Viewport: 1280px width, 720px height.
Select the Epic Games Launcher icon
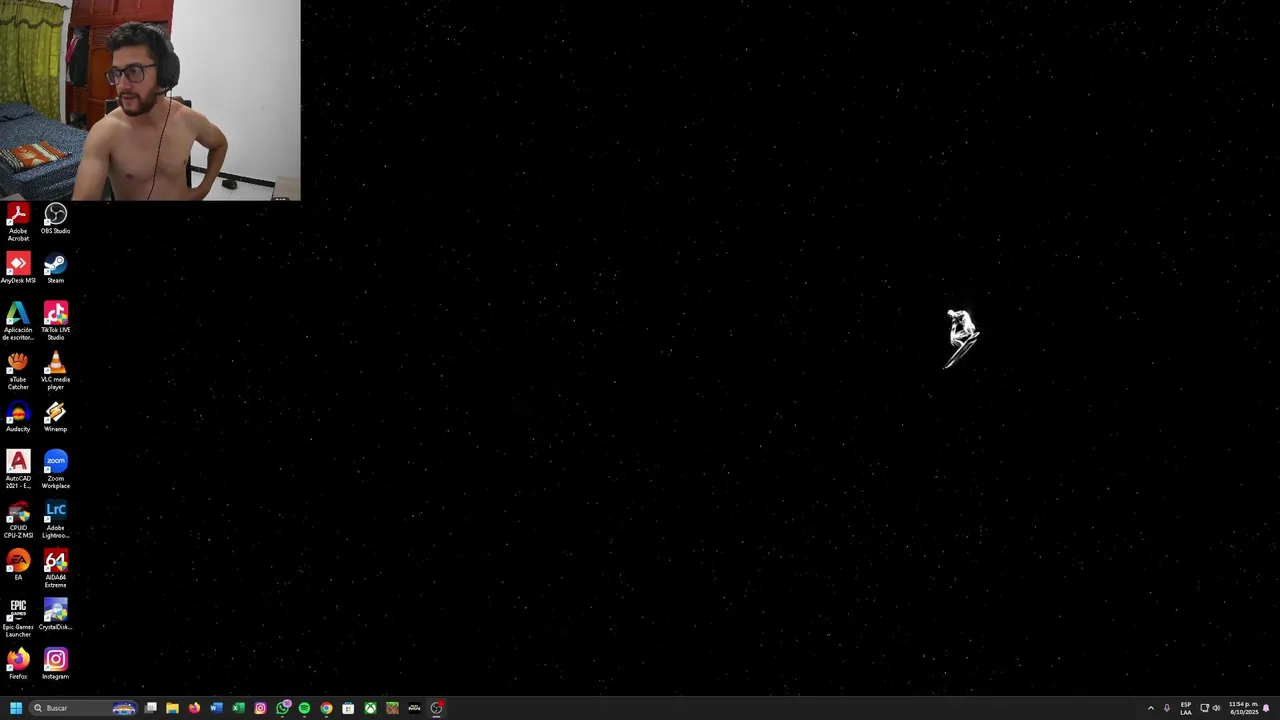pos(18,619)
